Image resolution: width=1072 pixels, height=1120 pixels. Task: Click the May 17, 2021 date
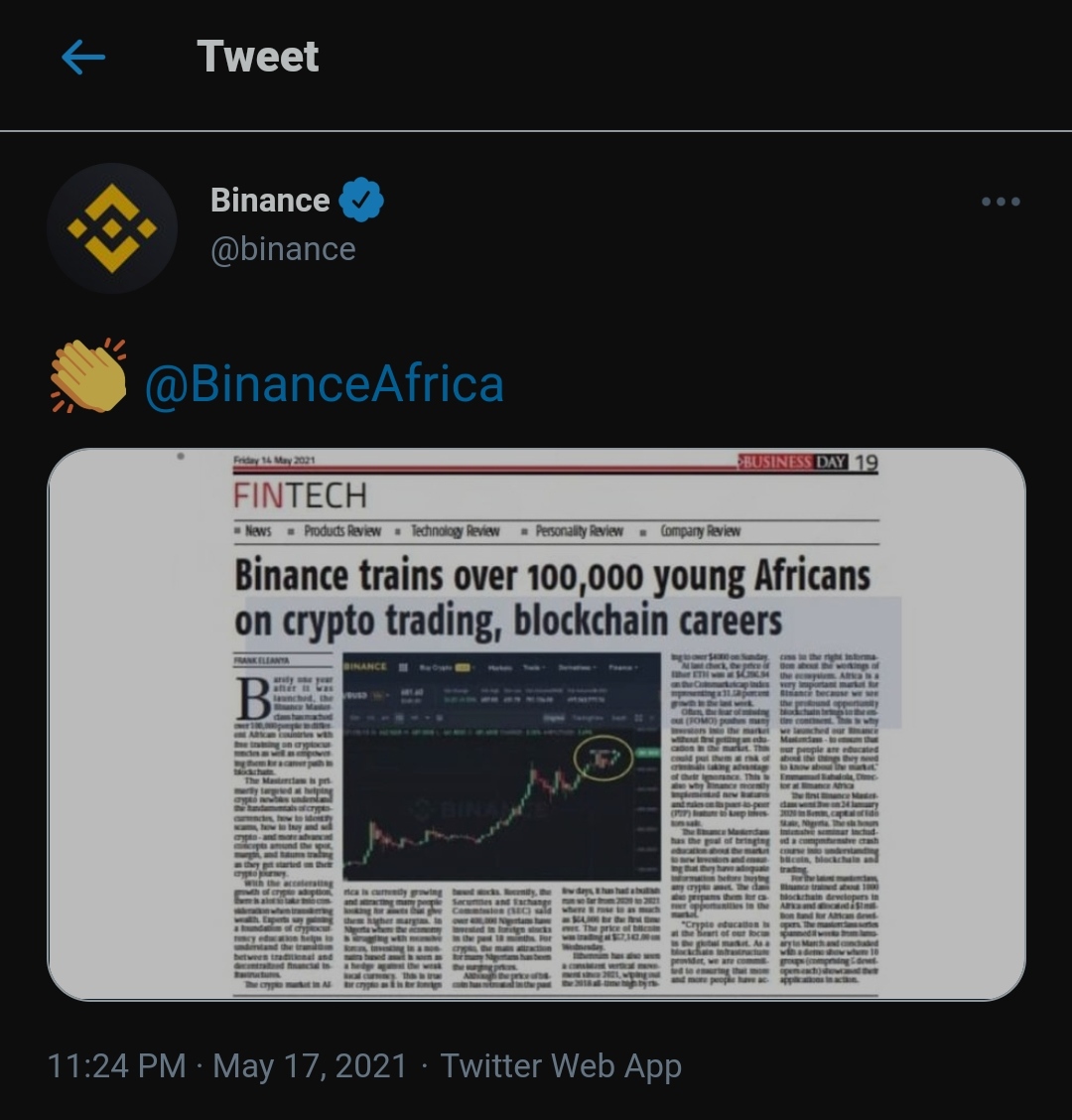[x=310, y=1066]
